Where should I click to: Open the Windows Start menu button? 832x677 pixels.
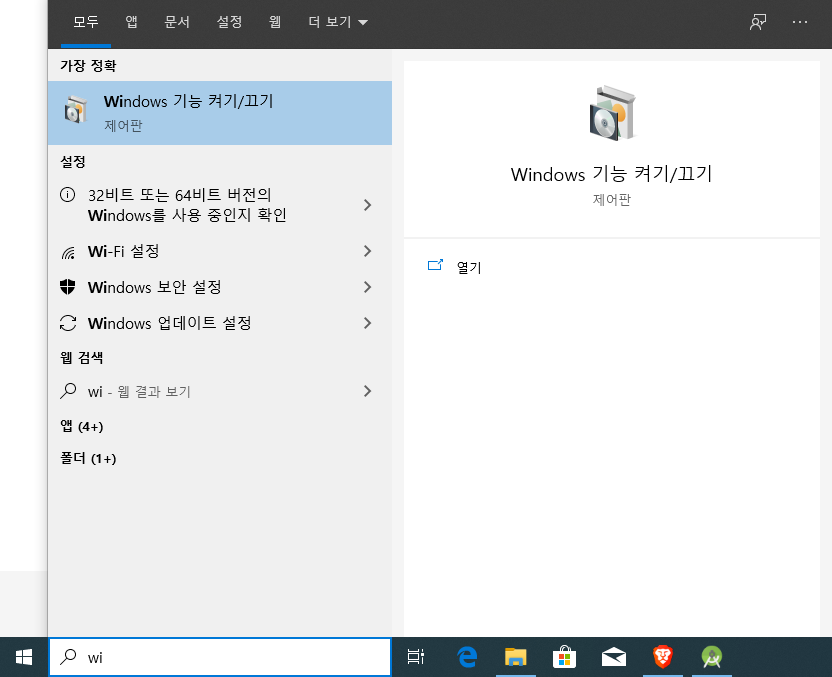coord(24,657)
